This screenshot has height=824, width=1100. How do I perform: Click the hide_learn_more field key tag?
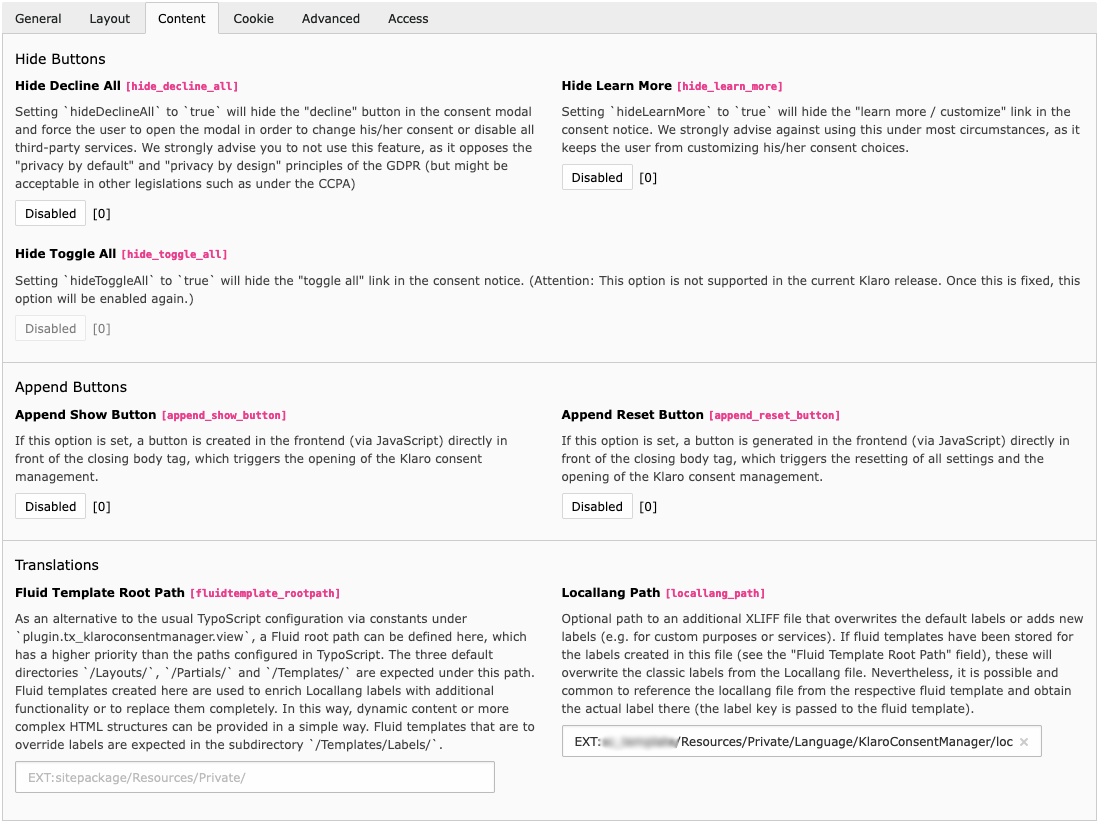(729, 87)
